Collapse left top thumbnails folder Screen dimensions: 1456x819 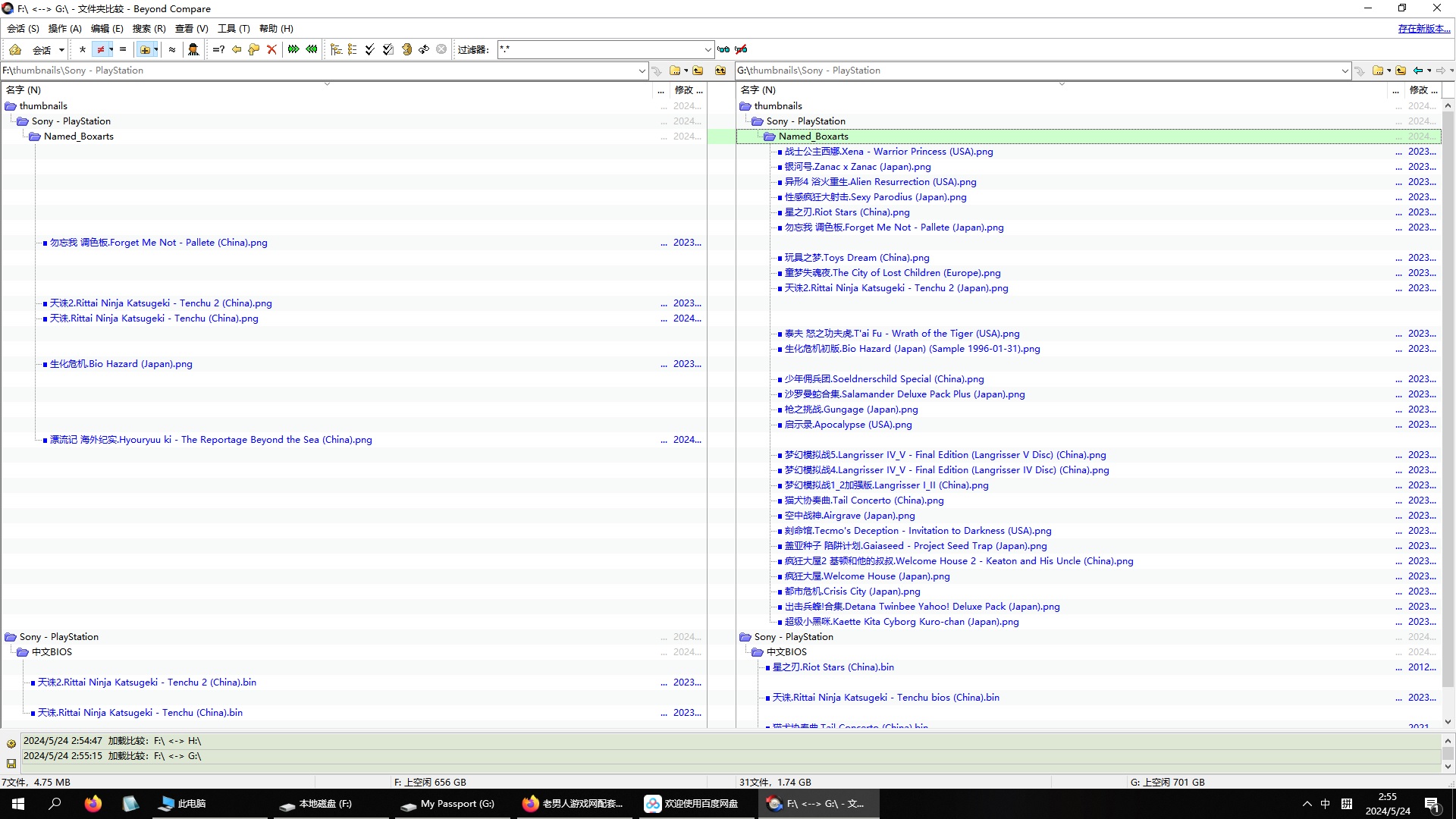pyautogui.click(x=11, y=106)
